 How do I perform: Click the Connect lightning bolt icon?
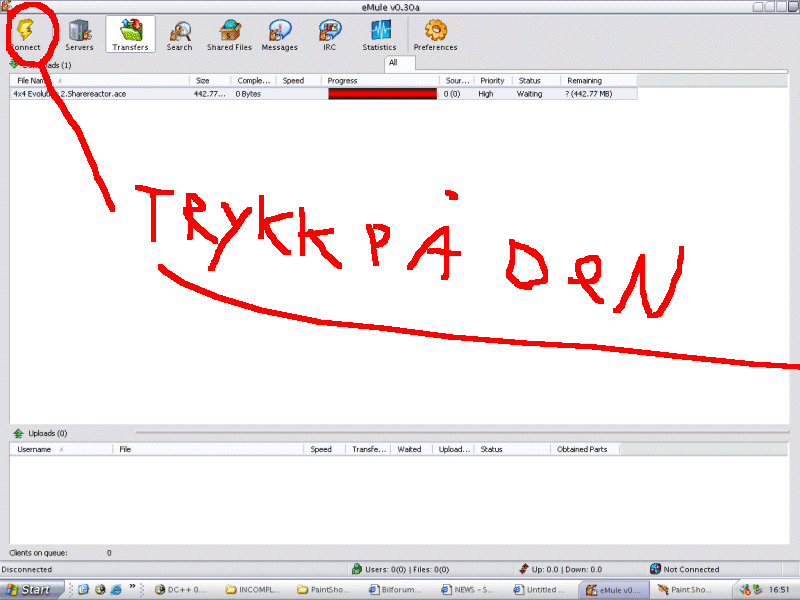(x=25, y=31)
